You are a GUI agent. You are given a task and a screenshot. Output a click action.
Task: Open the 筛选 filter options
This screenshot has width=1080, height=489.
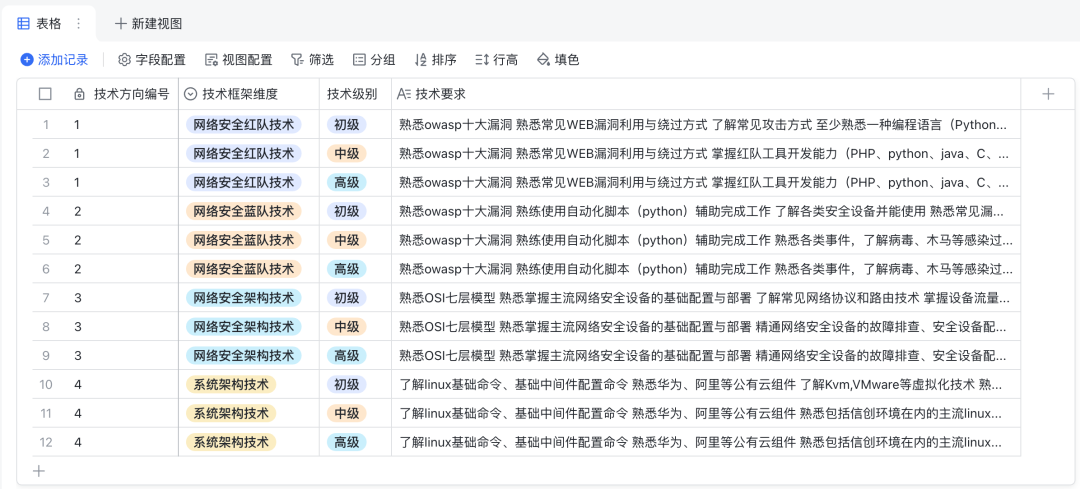[x=313, y=60]
